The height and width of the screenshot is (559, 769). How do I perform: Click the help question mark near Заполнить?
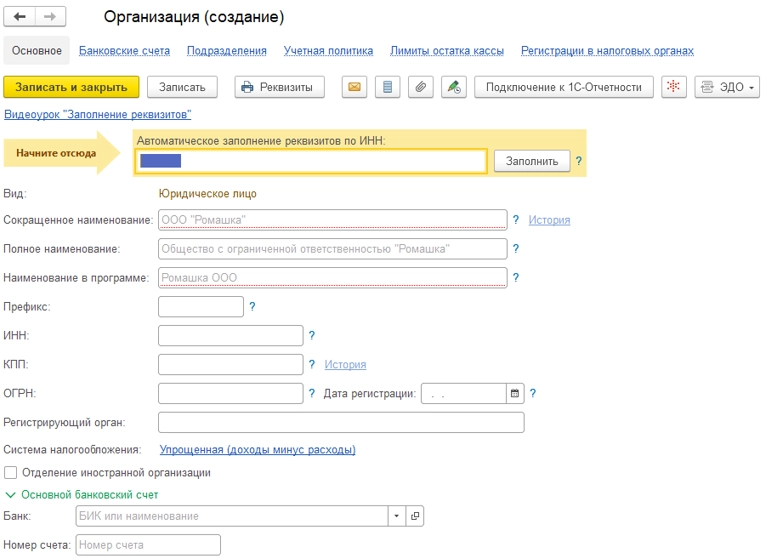point(579,161)
